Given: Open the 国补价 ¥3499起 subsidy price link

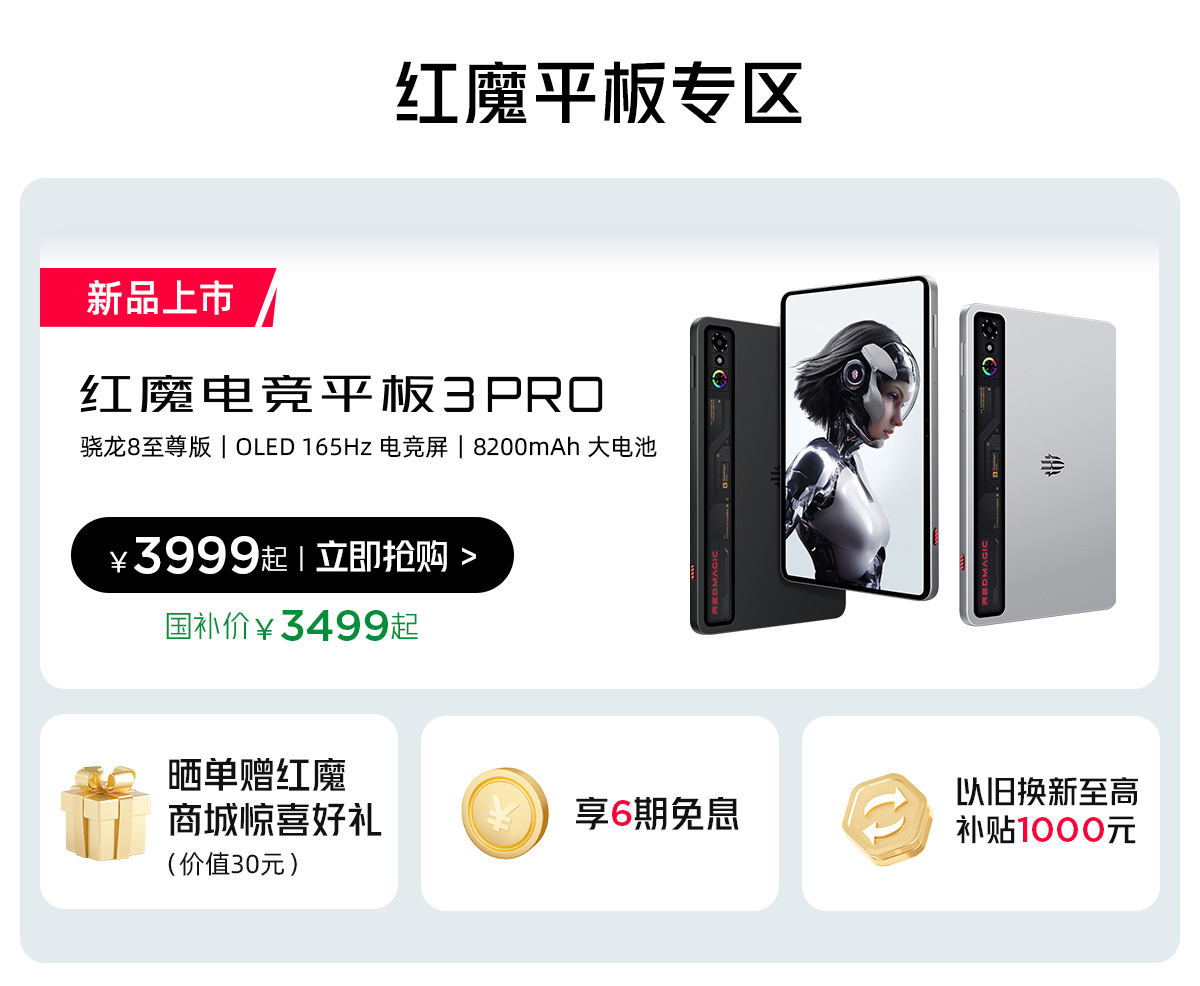Looking at the screenshot, I should (292, 627).
